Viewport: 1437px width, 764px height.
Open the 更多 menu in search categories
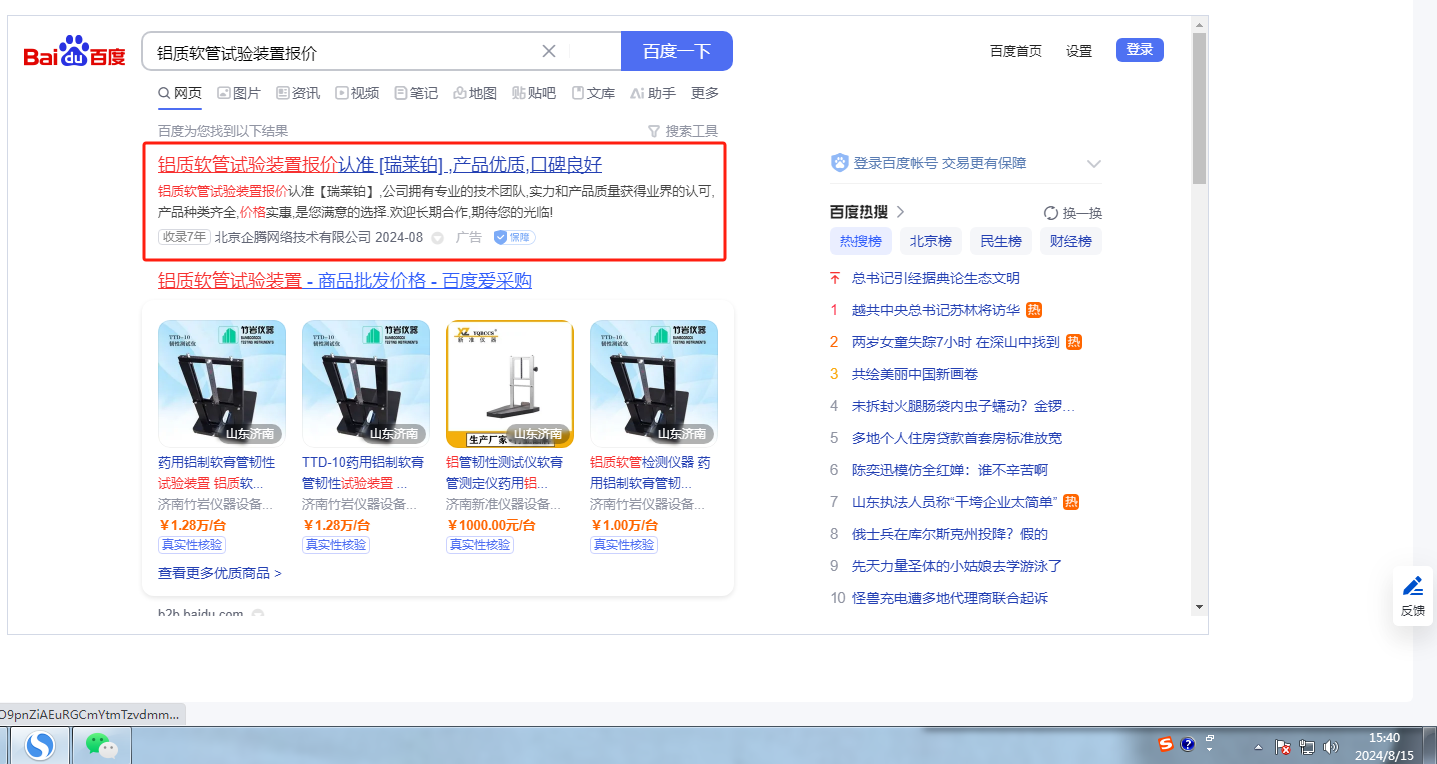point(705,93)
